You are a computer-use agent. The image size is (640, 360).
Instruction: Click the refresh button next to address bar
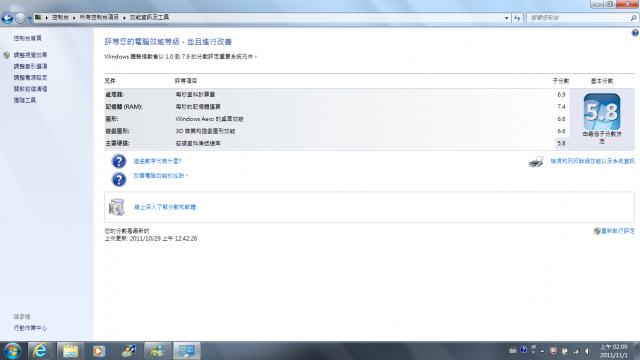tap(517, 18)
